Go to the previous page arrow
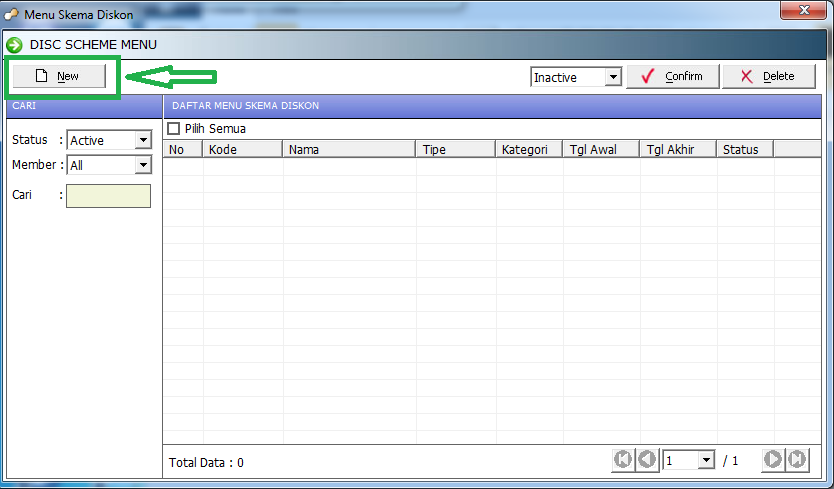 tap(647, 460)
